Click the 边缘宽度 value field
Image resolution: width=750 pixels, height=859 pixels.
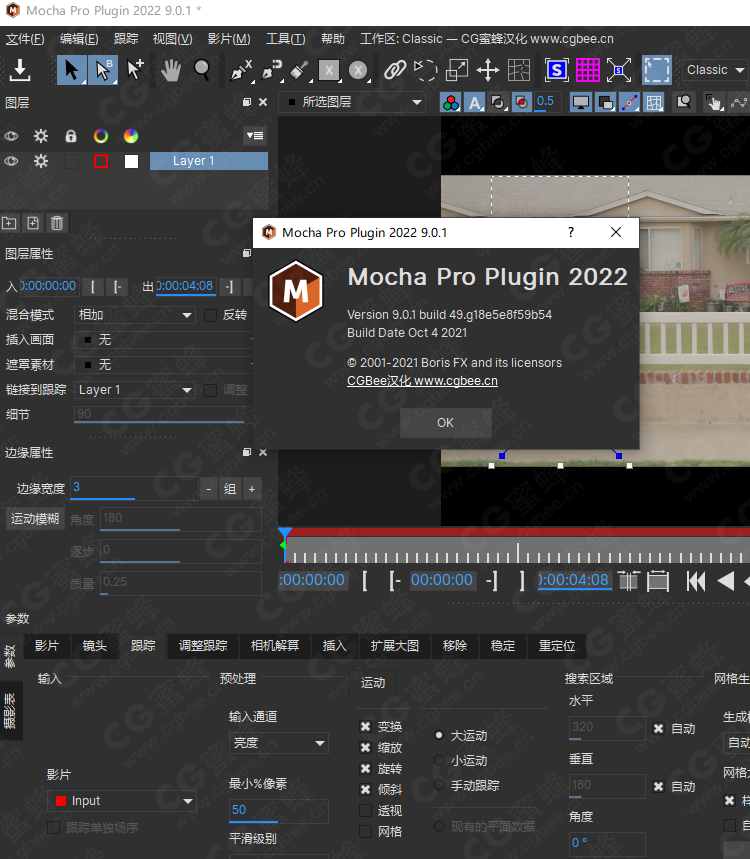[x=134, y=488]
